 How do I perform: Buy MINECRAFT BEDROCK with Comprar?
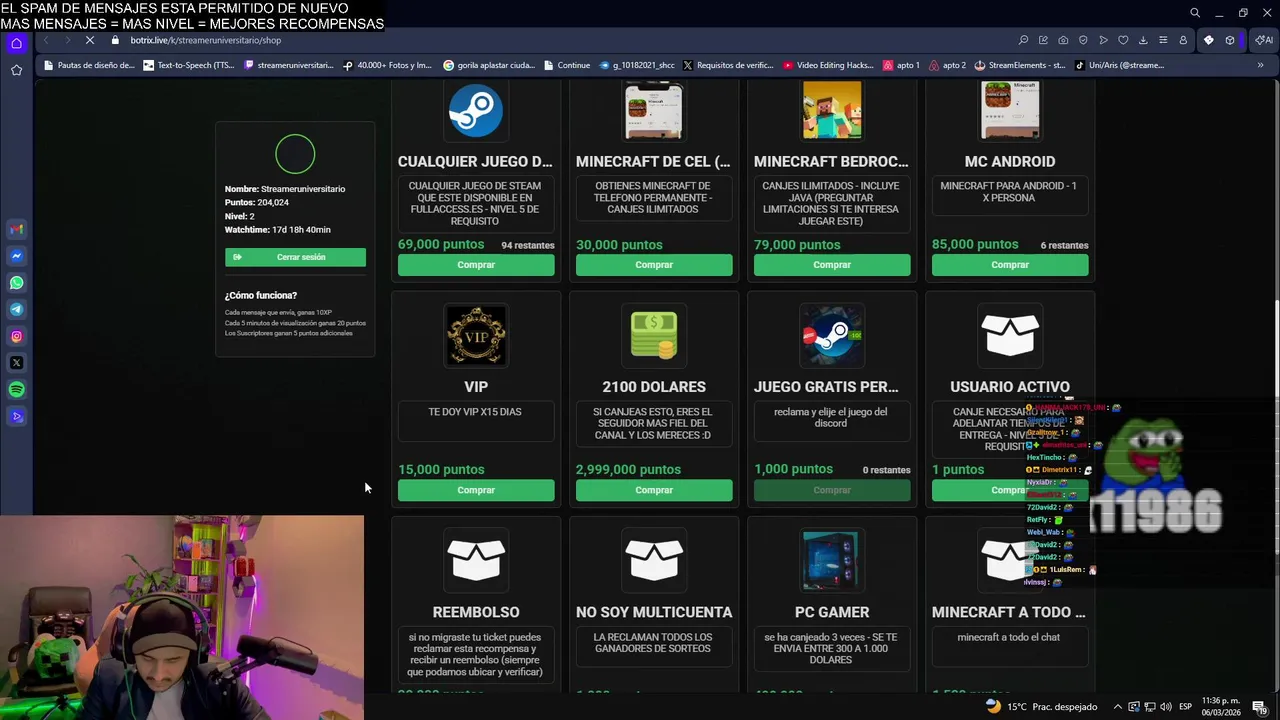pyautogui.click(x=832, y=265)
